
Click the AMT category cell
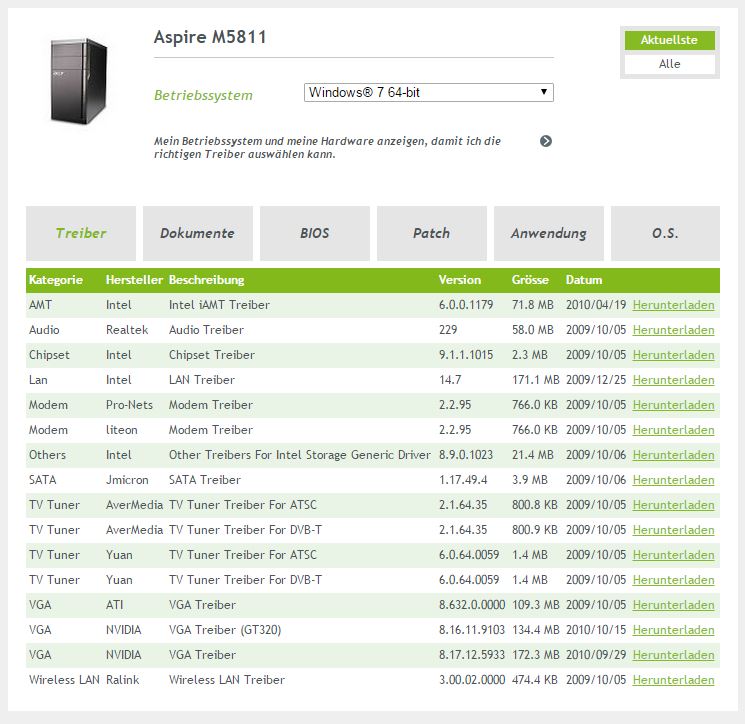pos(40,305)
